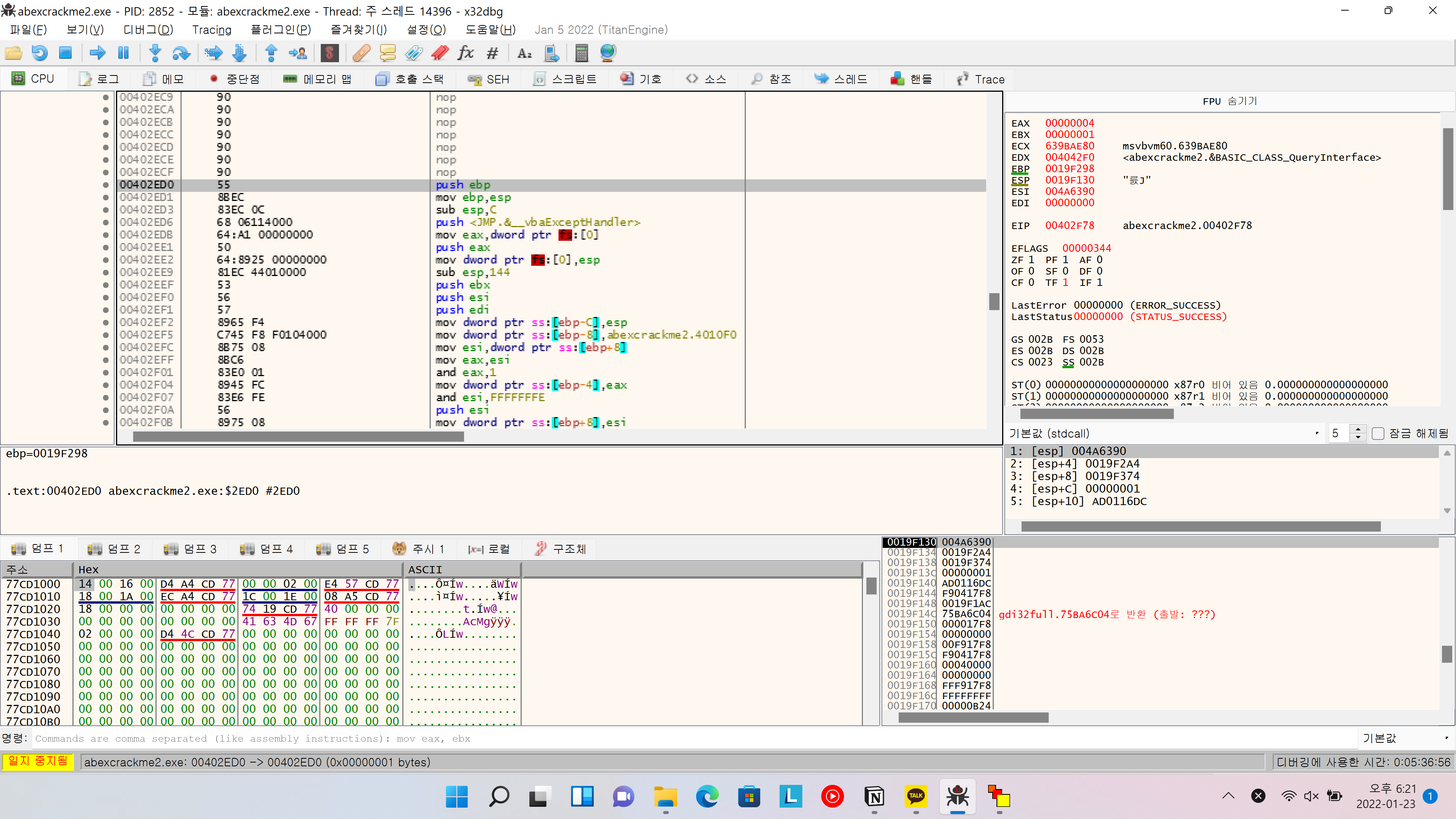
Task: Open file with the folder icon
Action: [14, 53]
